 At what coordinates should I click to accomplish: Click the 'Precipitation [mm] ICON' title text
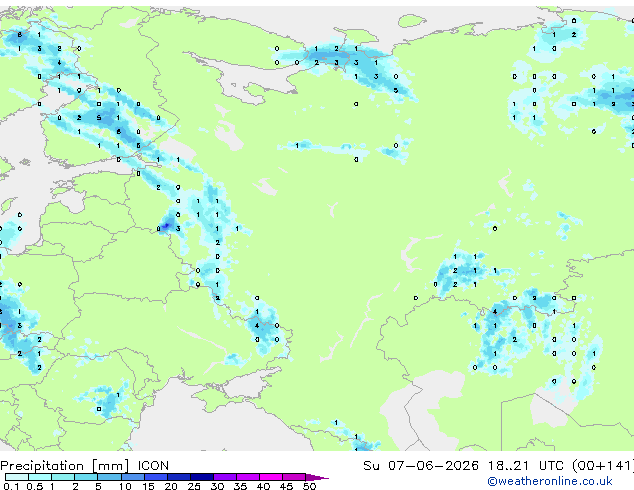(x=85, y=466)
